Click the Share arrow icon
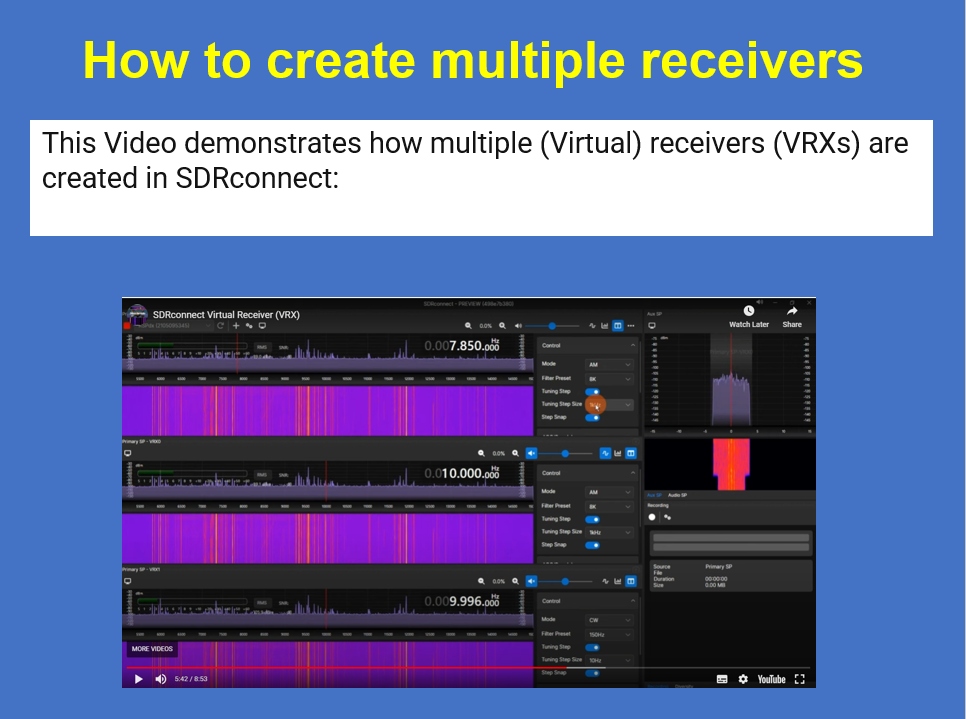The width and height of the screenshot is (966, 719). pyautogui.click(x=792, y=311)
